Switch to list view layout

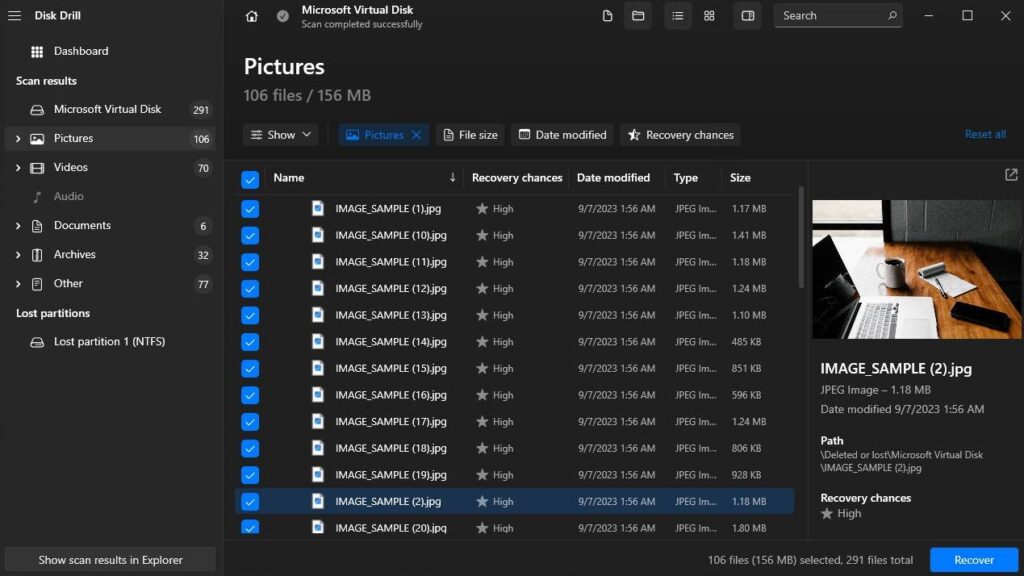[677, 16]
